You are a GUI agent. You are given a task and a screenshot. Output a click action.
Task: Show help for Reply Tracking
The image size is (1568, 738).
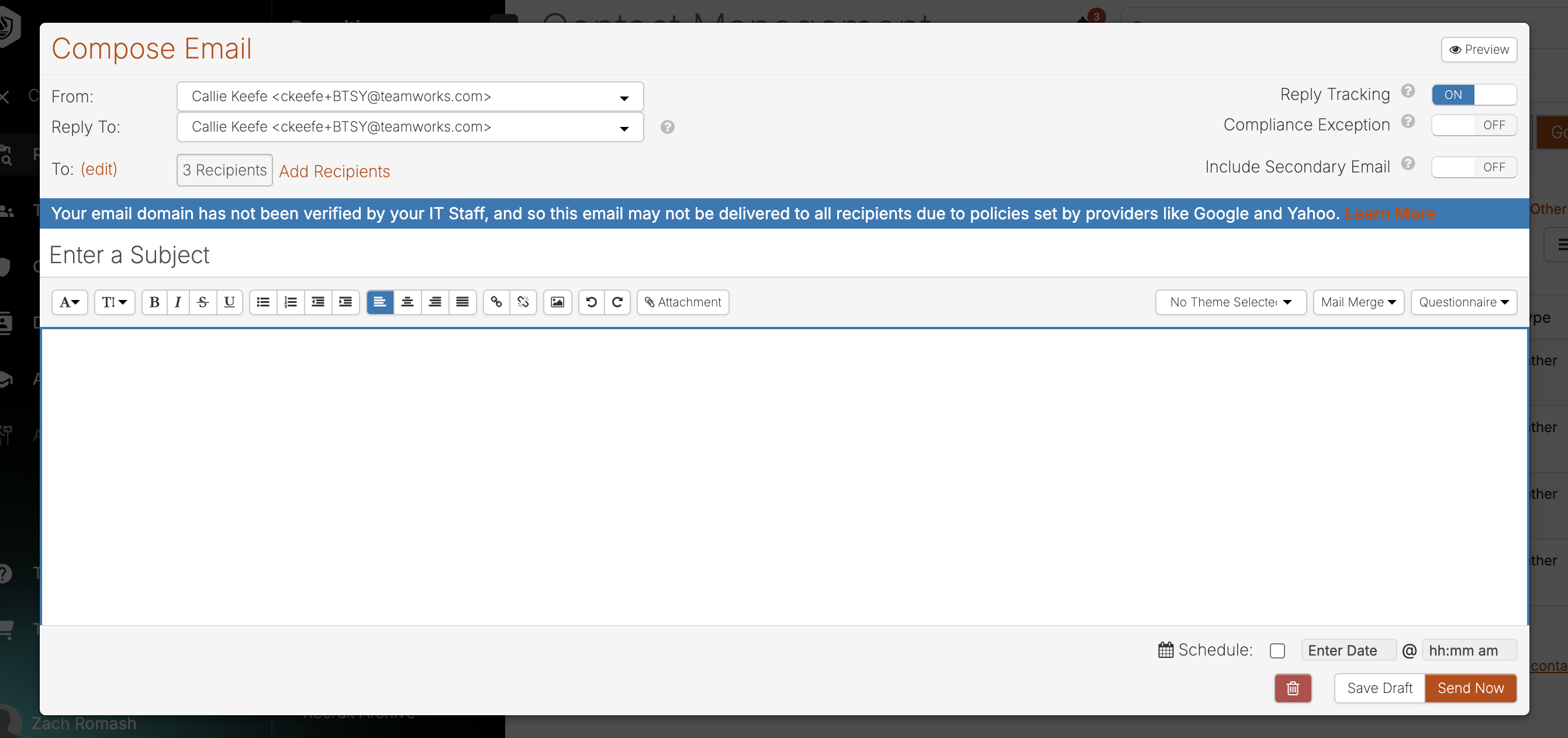click(x=1408, y=91)
